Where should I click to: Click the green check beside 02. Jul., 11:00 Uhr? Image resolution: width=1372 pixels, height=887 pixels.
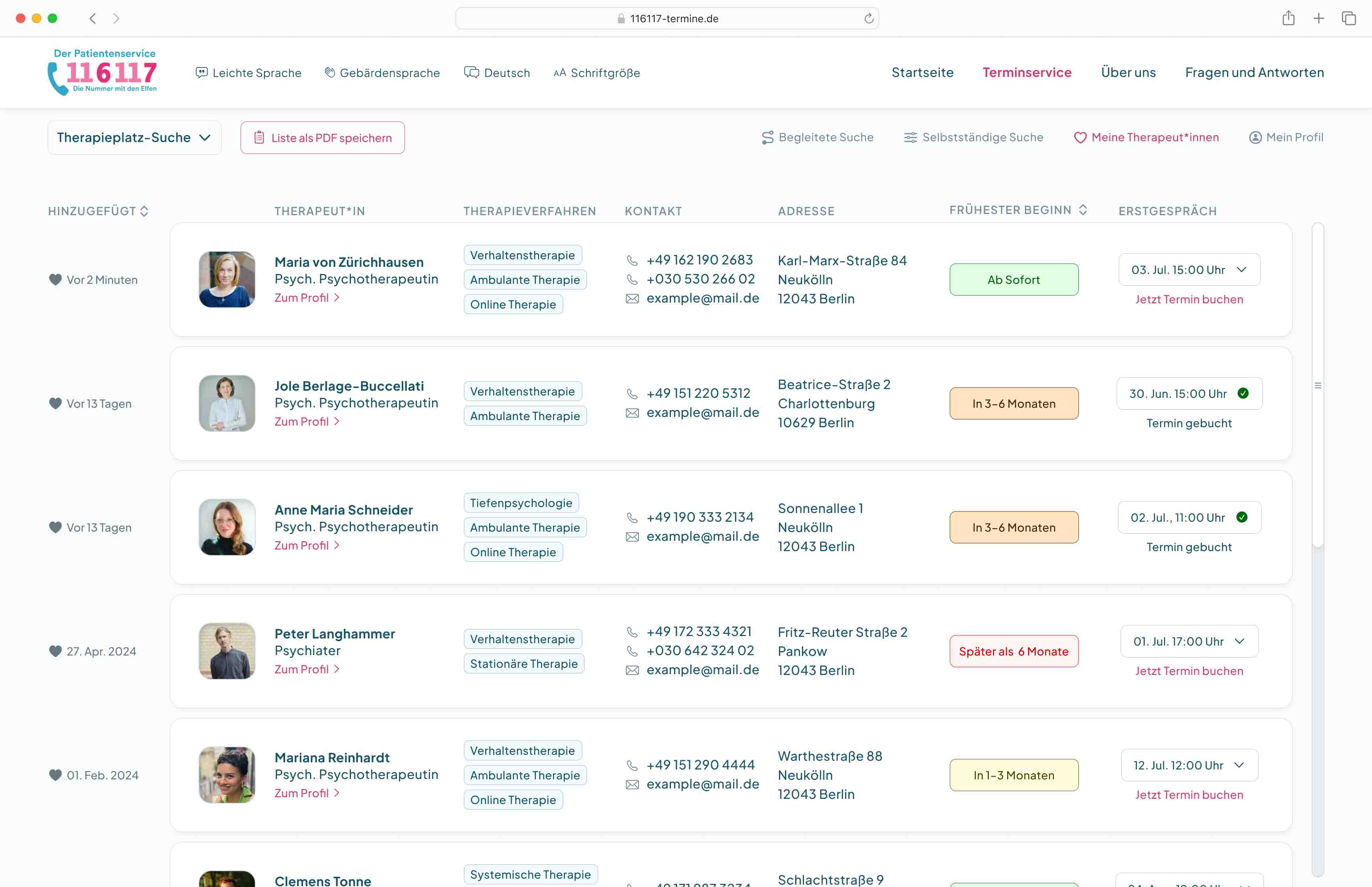click(1242, 517)
